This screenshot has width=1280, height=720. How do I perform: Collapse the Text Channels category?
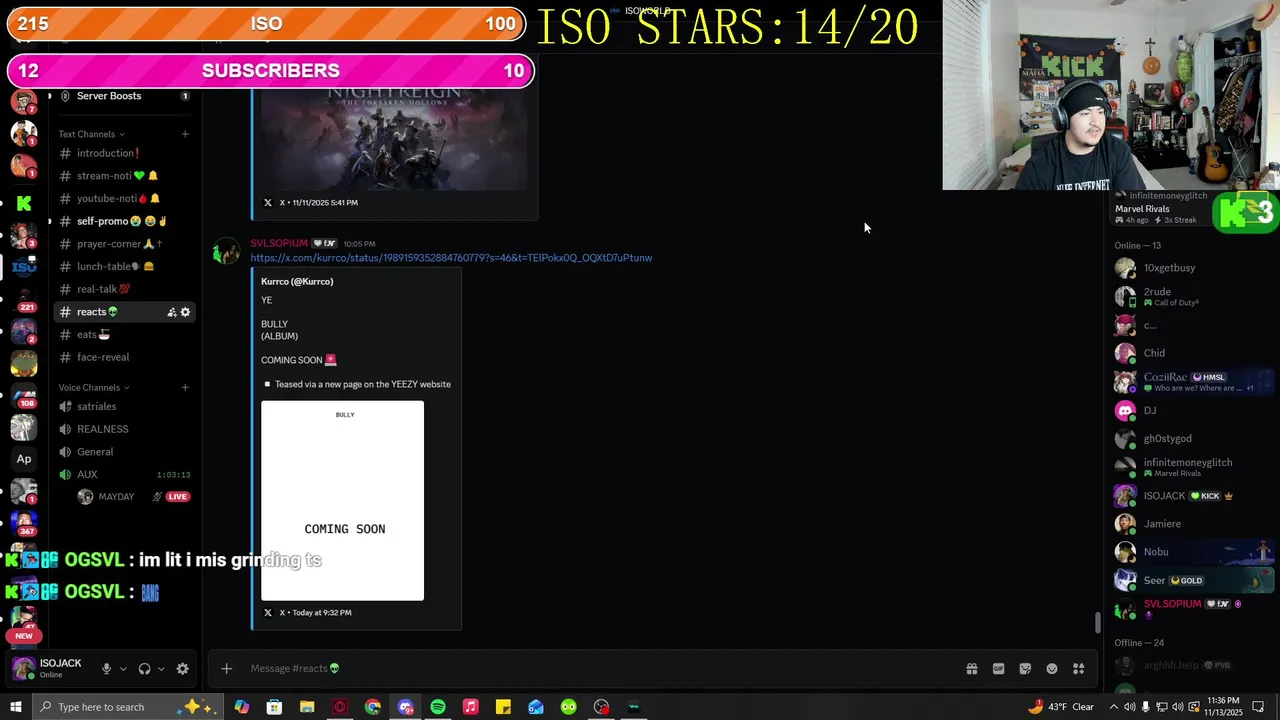(91, 134)
